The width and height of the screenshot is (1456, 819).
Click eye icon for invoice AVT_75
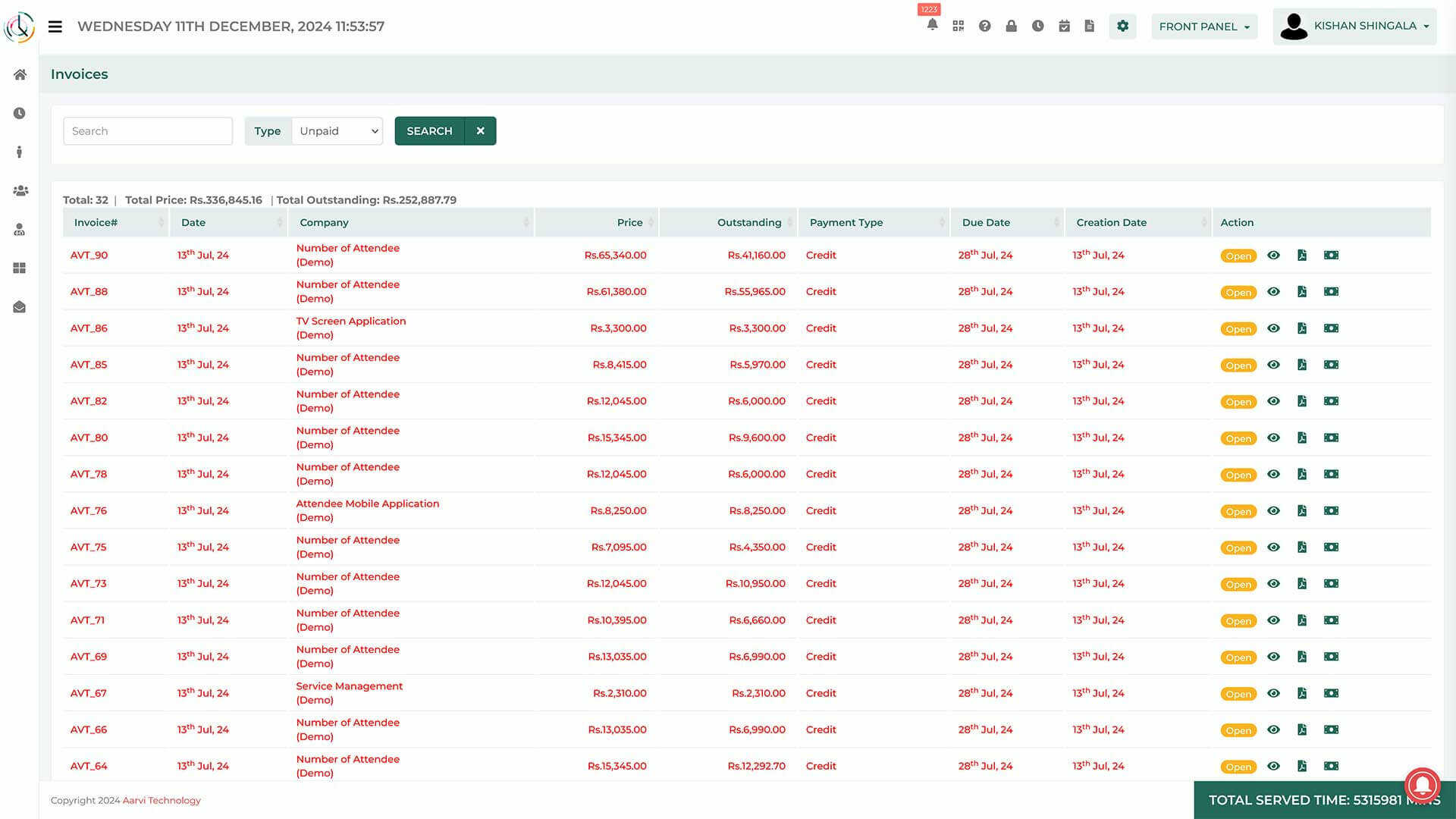pos(1273,547)
